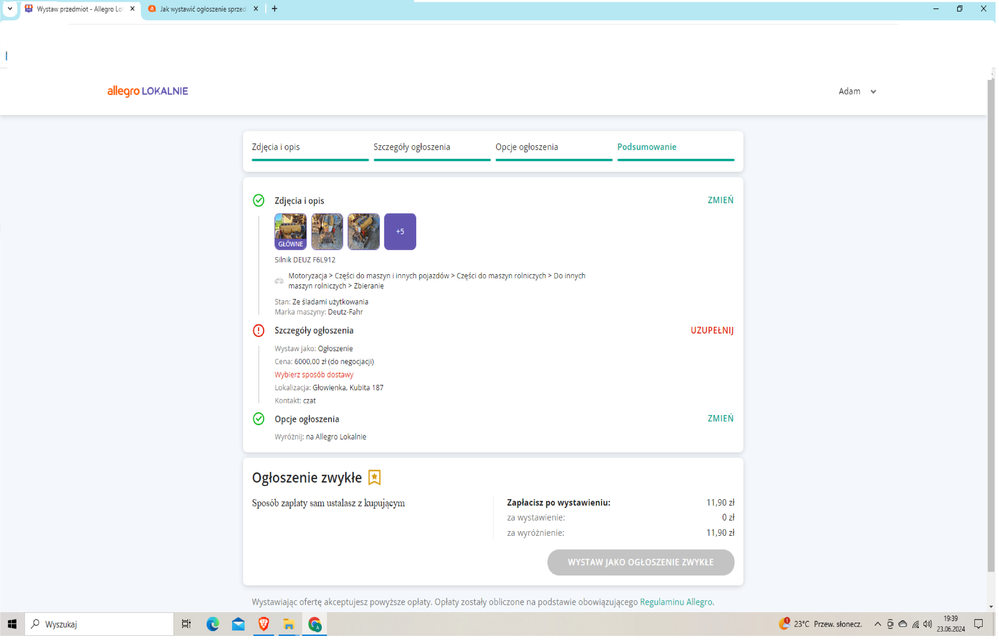The width and height of the screenshot is (999, 642).
Task: Expand the Adam account dropdown
Action: [857, 91]
